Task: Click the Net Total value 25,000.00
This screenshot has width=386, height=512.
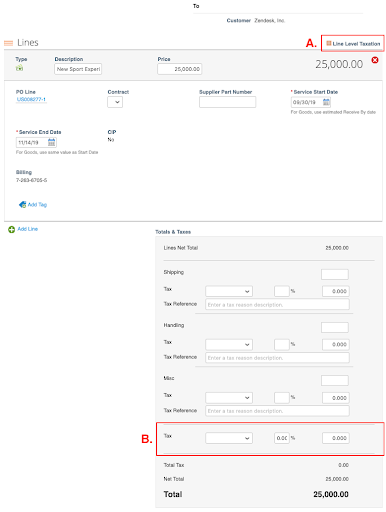Action: tap(337, 479)
